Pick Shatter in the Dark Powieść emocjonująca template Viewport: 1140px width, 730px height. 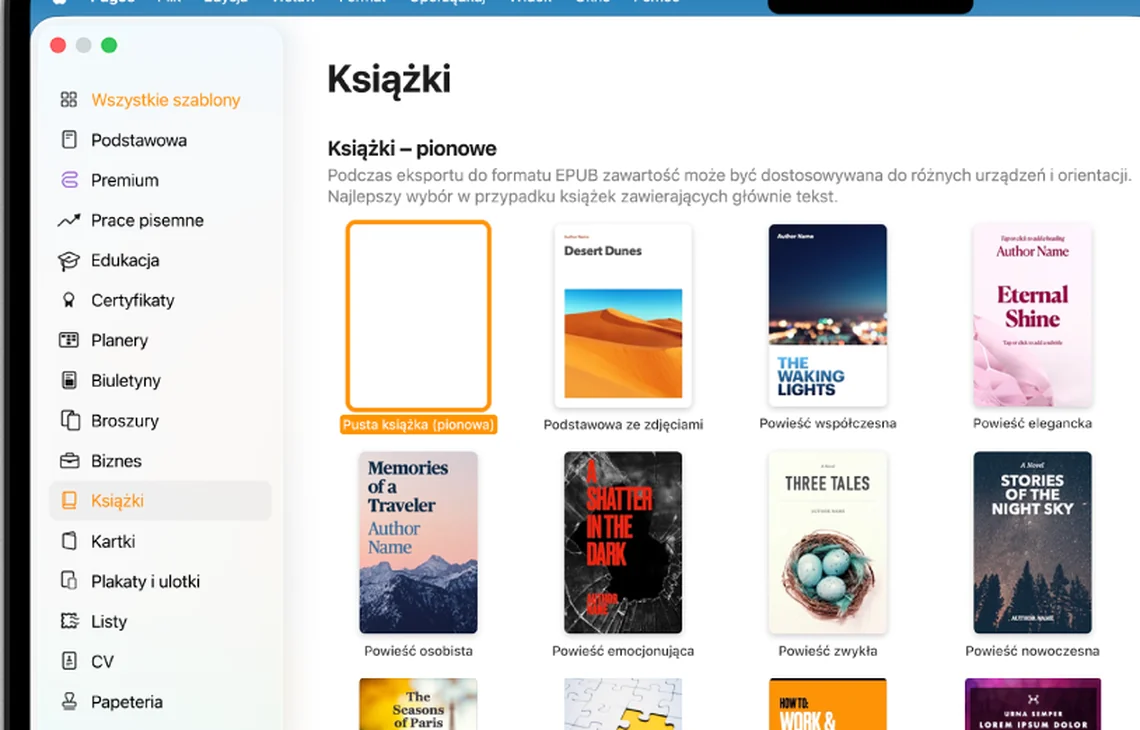tap(623, 542)
